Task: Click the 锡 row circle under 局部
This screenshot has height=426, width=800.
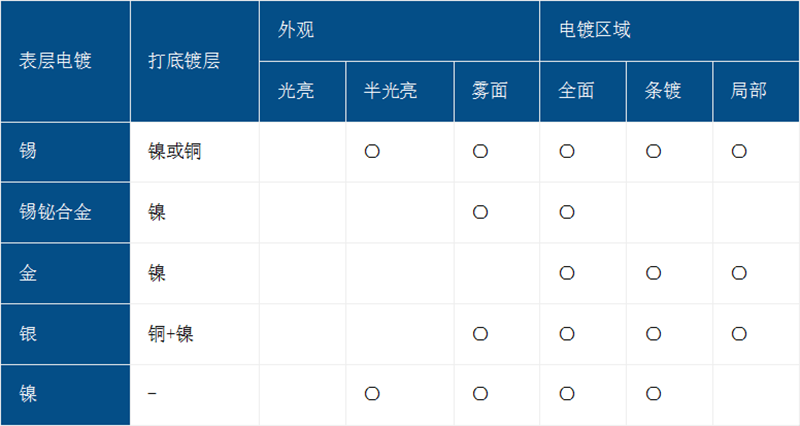Action: (x=740, y=152)
